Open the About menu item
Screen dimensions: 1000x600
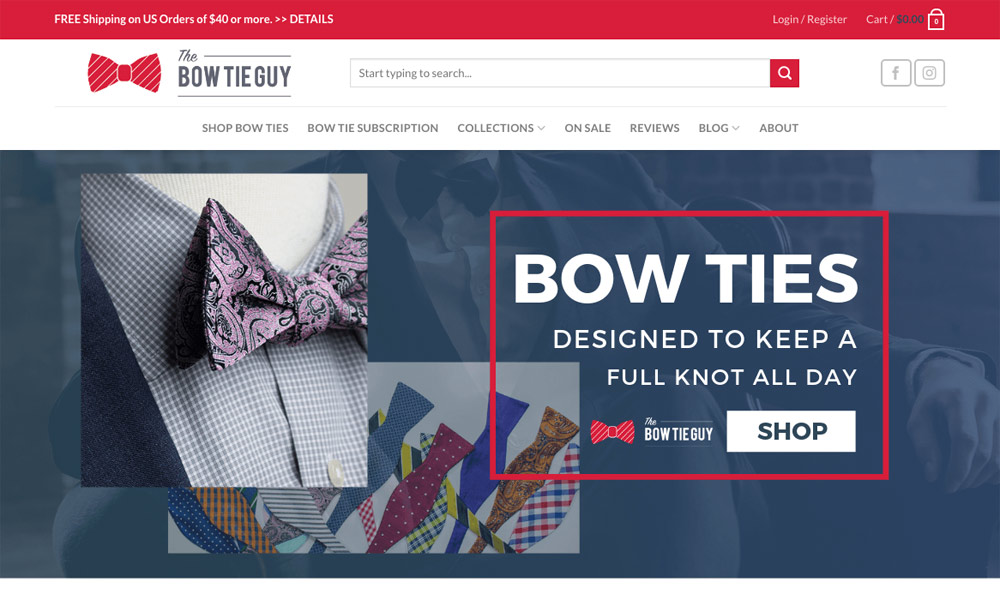coord(779,128)
